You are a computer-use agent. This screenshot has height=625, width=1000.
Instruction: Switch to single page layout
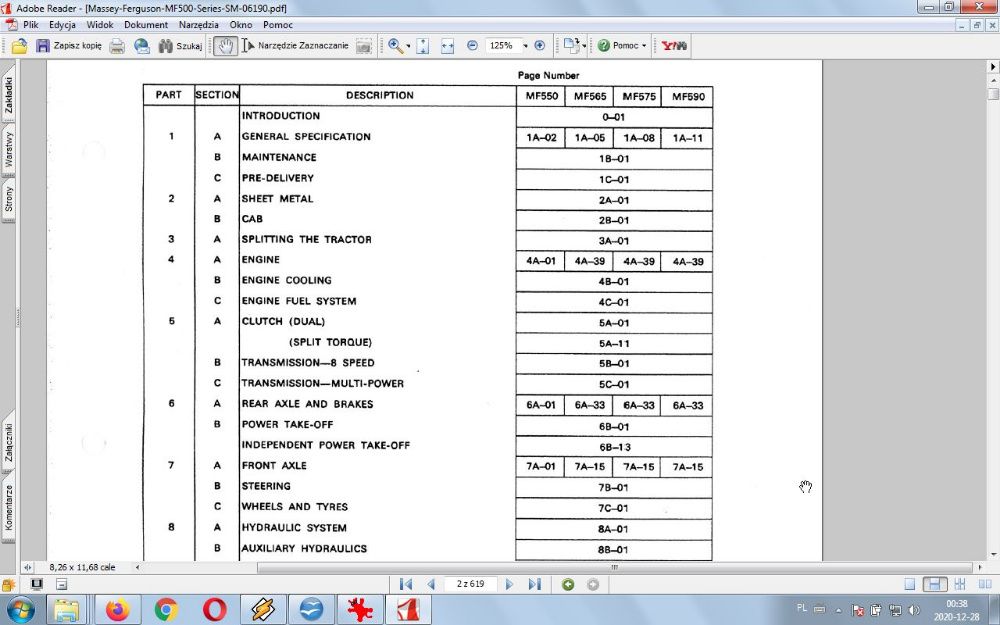910,584
